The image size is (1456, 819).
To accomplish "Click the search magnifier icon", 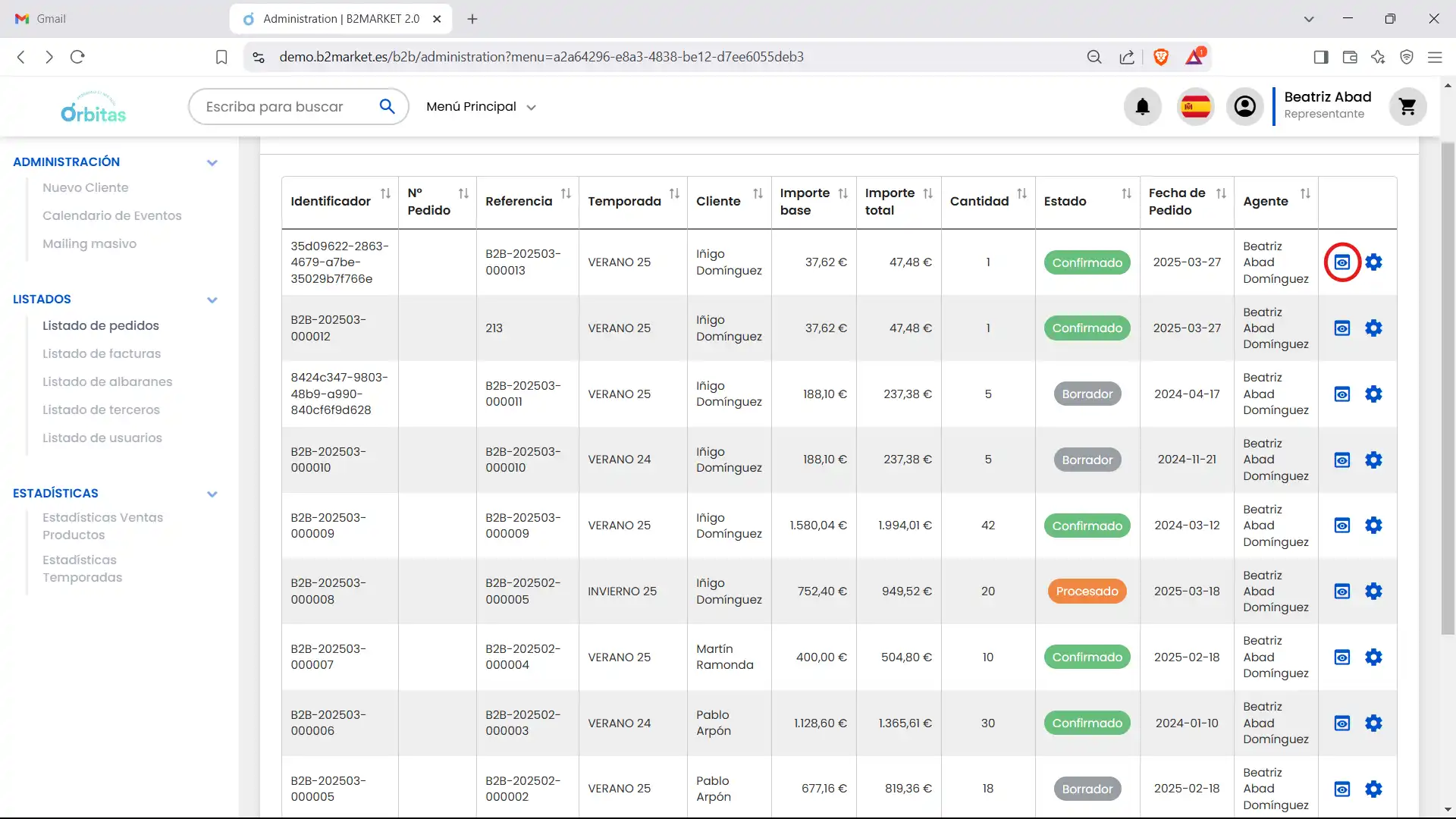I will (387, 107).
